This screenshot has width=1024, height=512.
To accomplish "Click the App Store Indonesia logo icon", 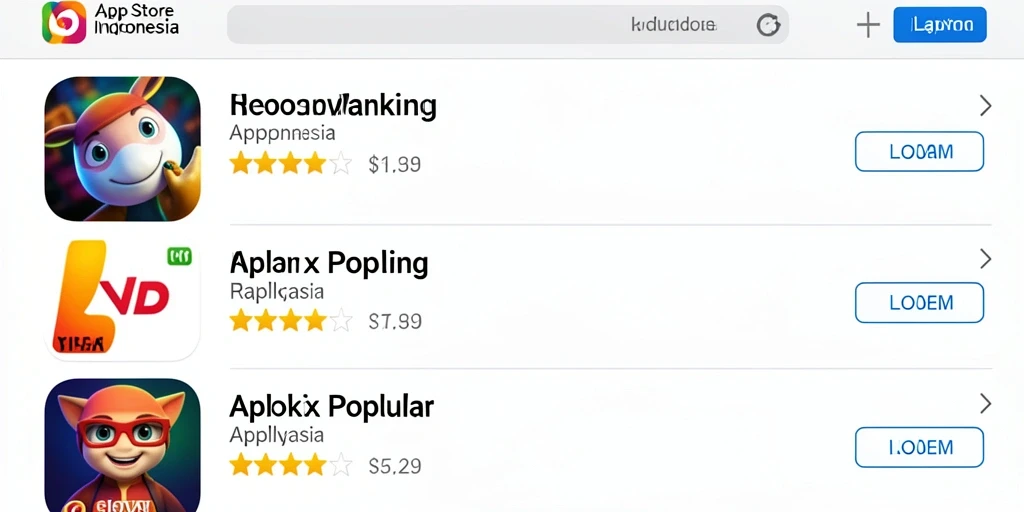I will point(64,23).
